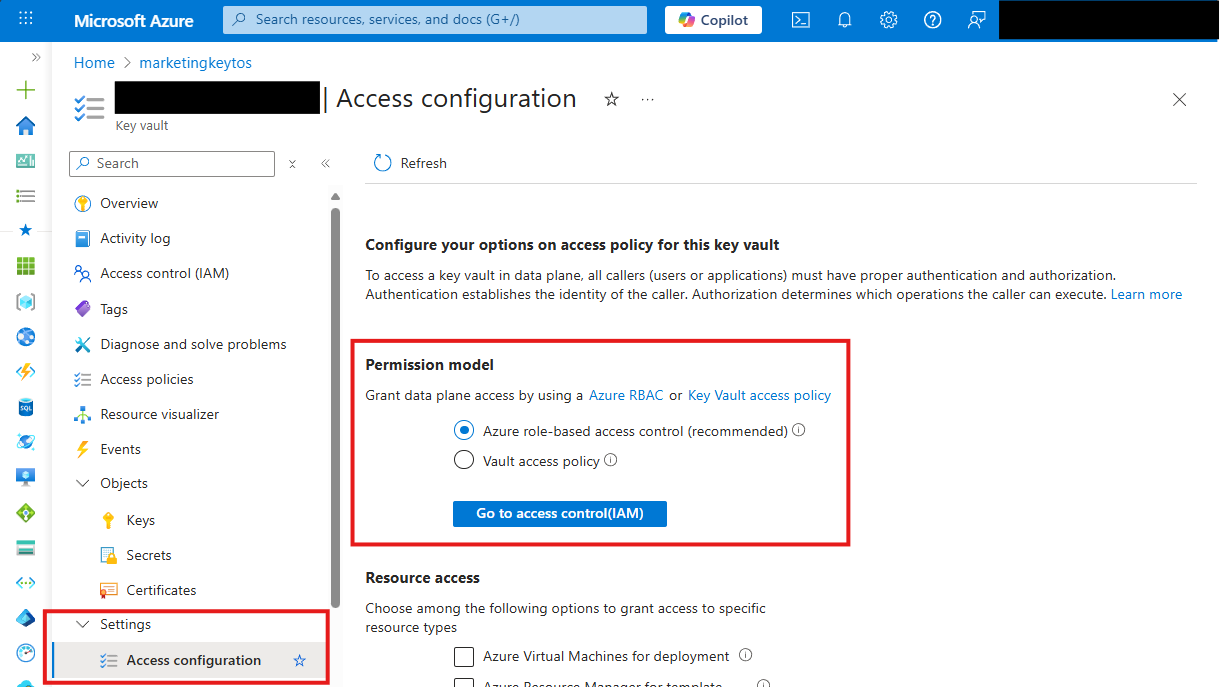1220x687 pixels.
Task: Open the Azure portal waffle menu
Action: 26,20
